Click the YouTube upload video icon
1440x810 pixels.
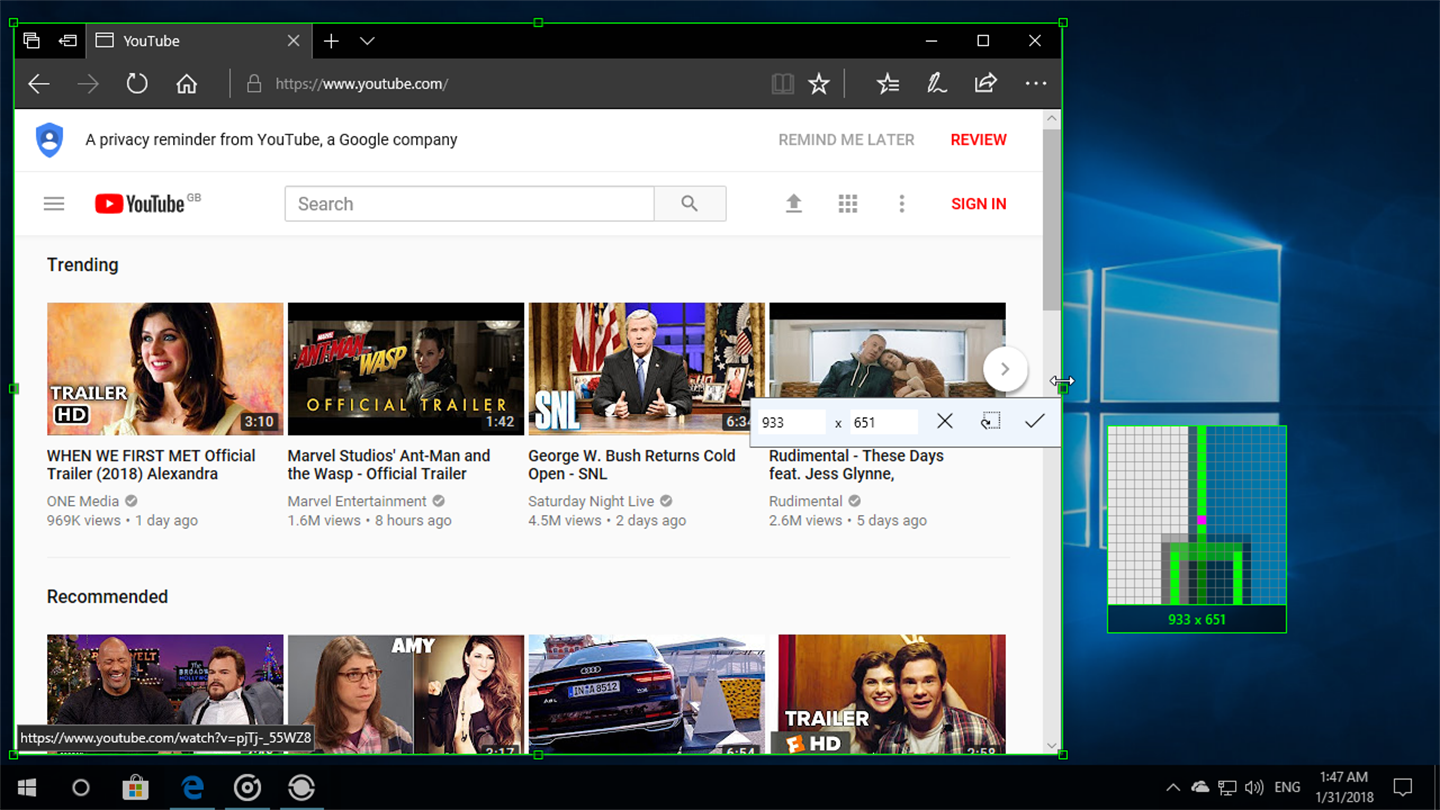click(793, 204)
